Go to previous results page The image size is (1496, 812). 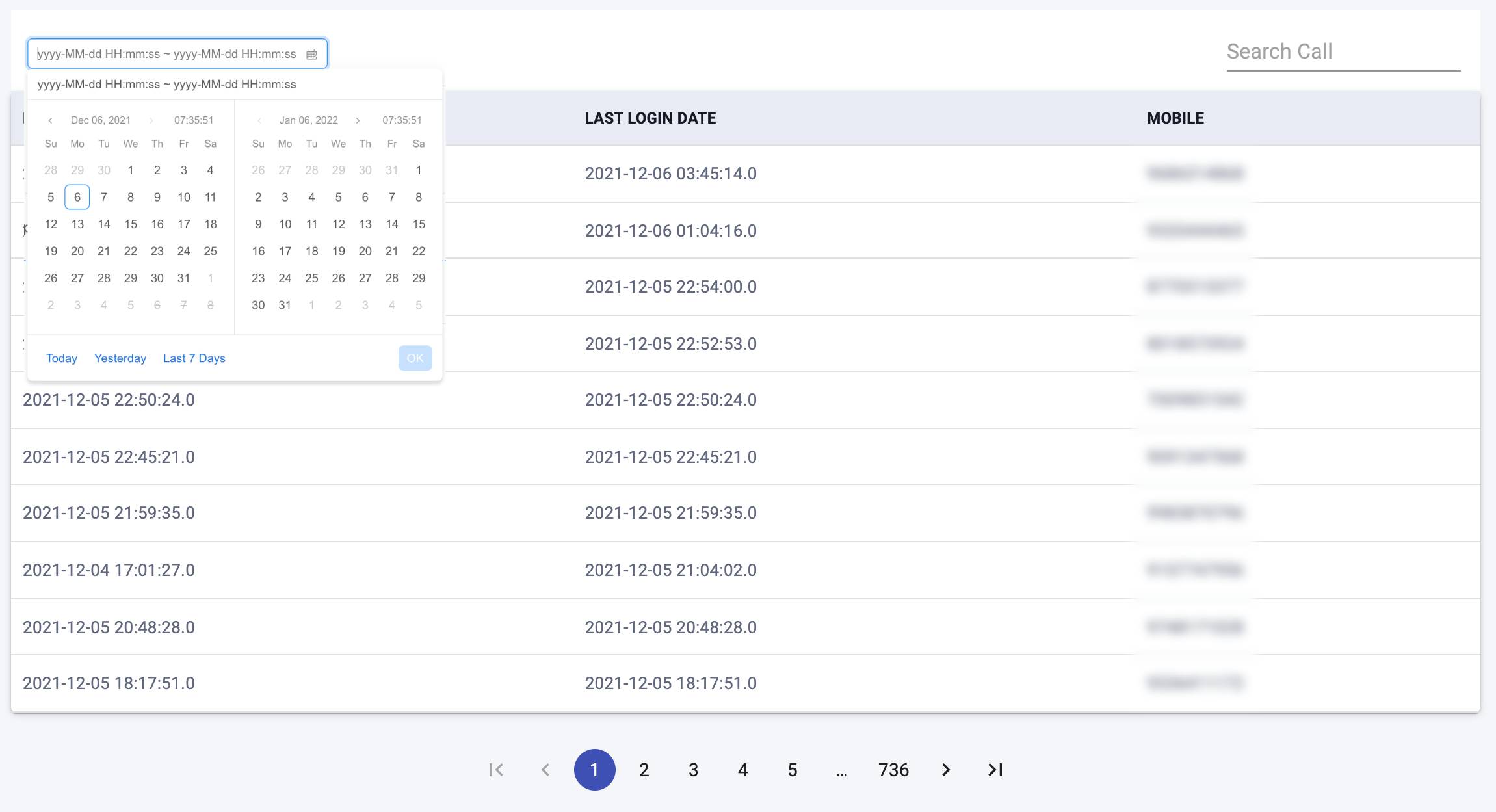click(545, 770)
